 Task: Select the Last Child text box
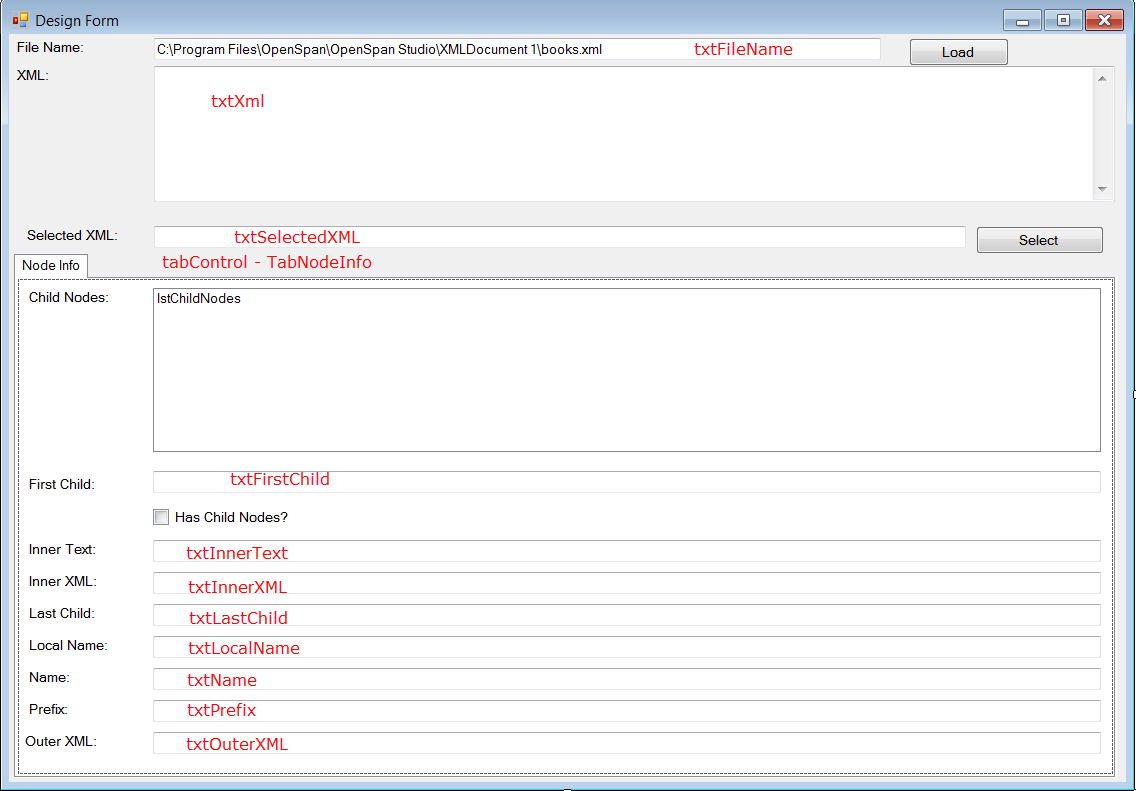point(626,615)
